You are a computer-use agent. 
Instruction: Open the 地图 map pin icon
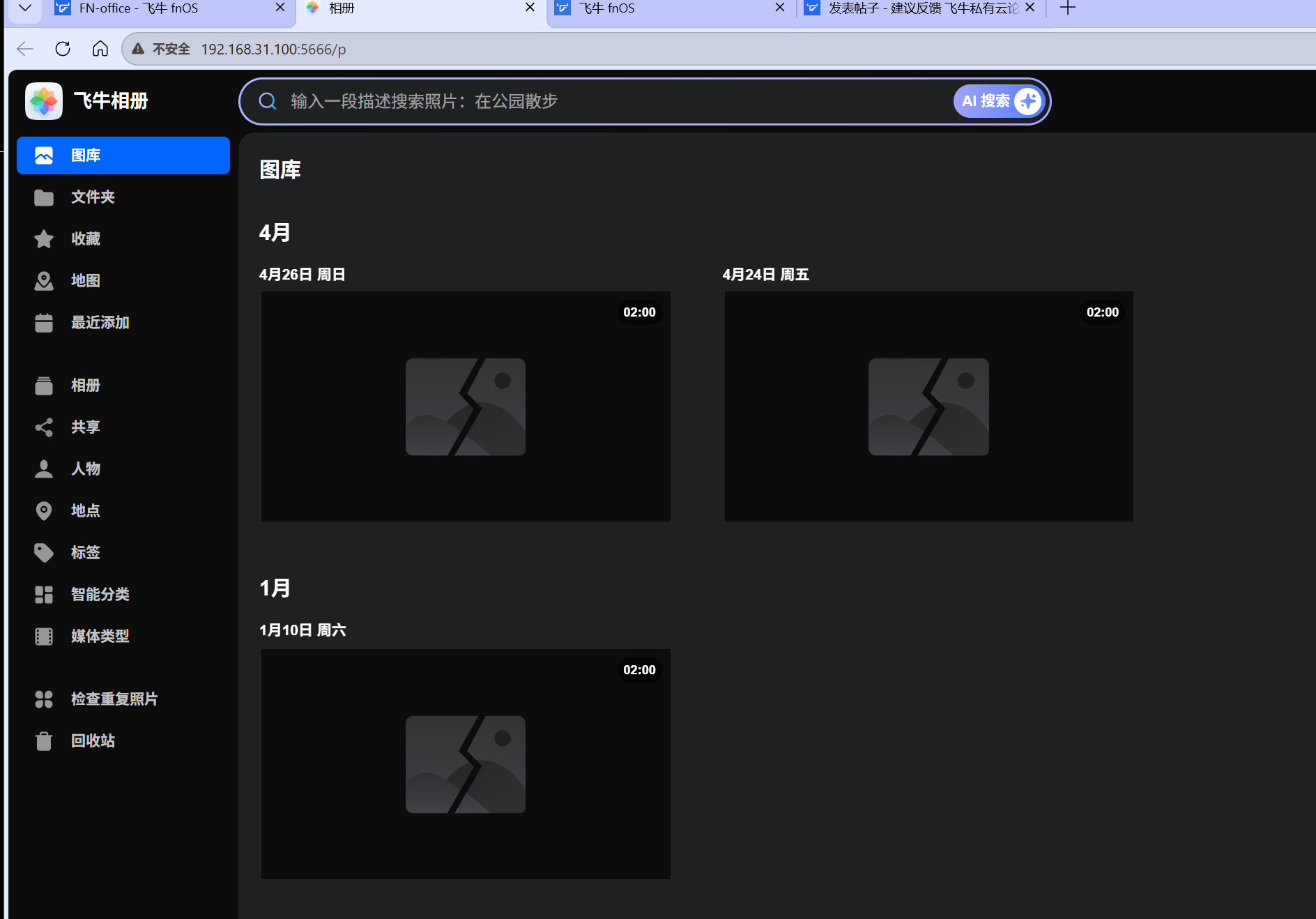pos(44,281)
